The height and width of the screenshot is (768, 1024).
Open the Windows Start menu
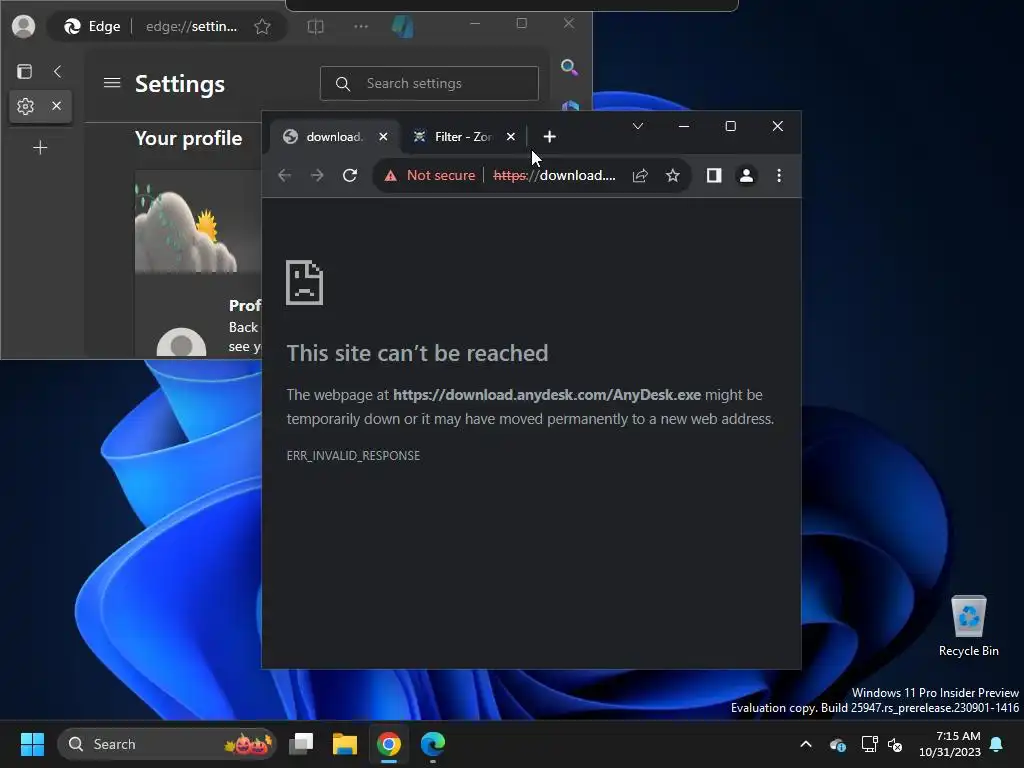(x=32, y=744)
